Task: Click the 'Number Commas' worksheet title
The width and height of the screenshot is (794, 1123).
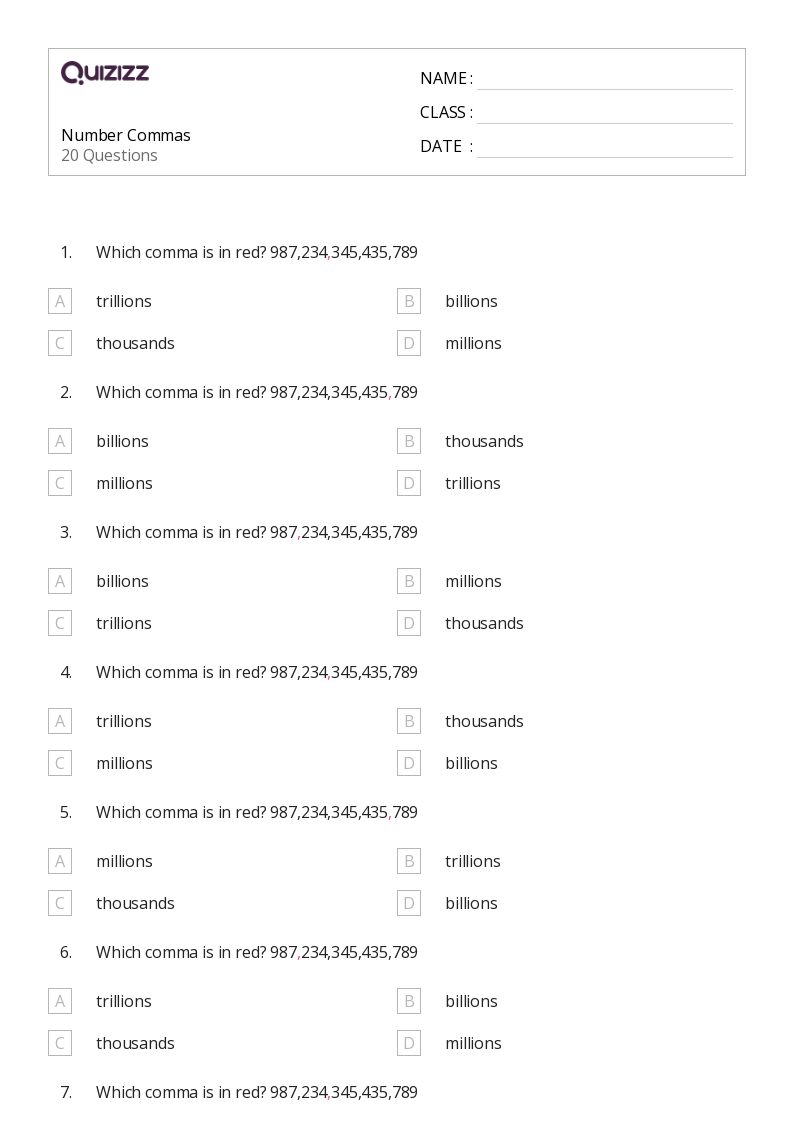Action: (126, 135)
